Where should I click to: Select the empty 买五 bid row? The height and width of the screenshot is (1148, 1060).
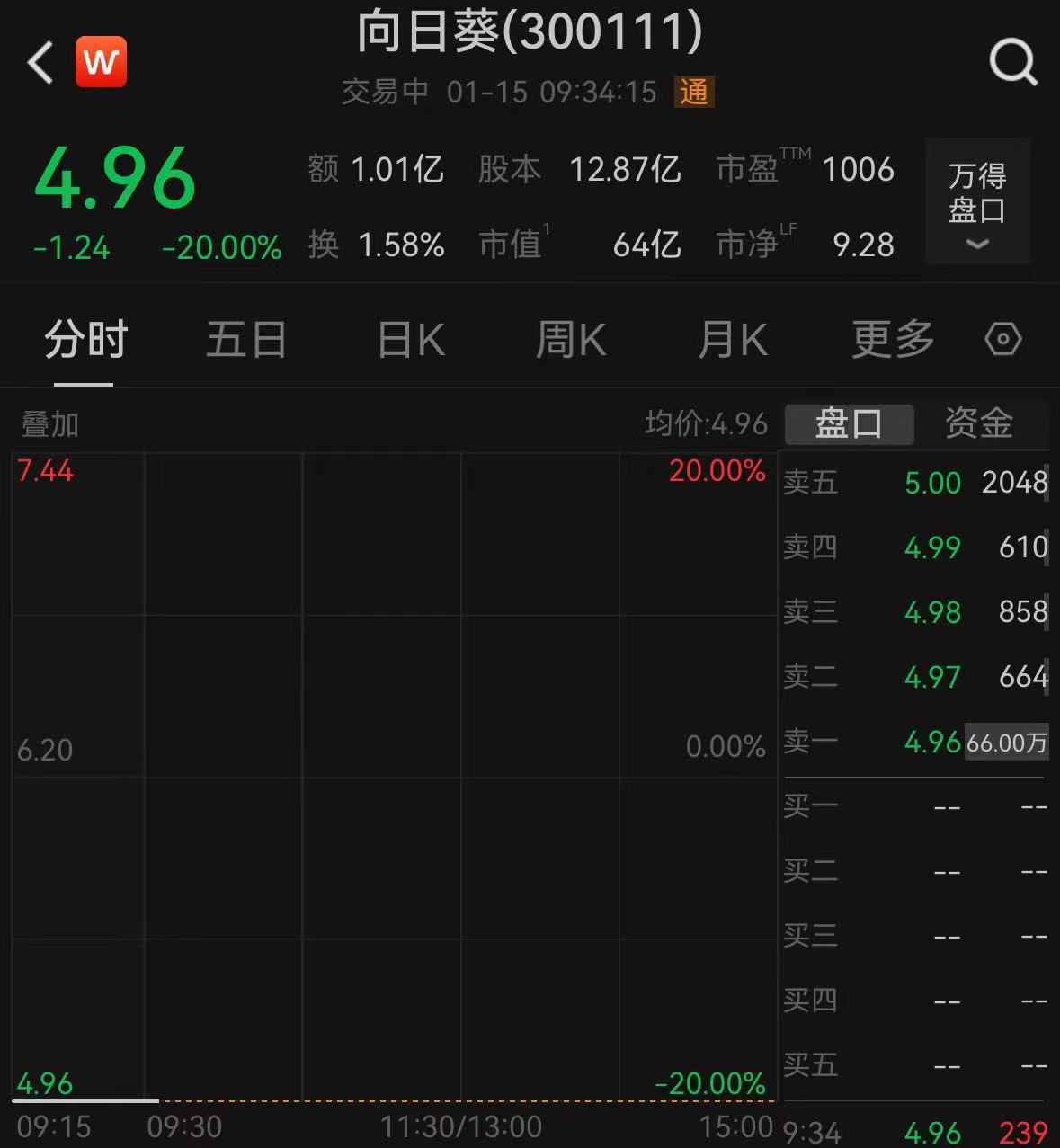pos(915,1065)
